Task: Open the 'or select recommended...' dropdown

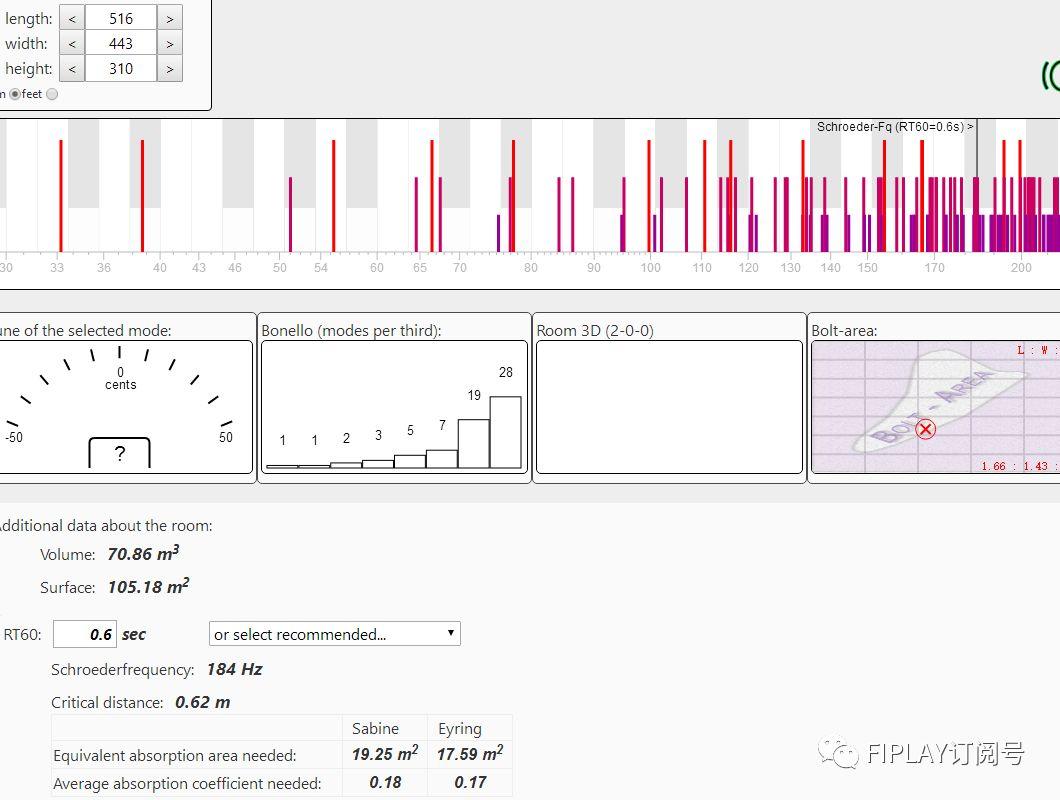Action: 334,634
